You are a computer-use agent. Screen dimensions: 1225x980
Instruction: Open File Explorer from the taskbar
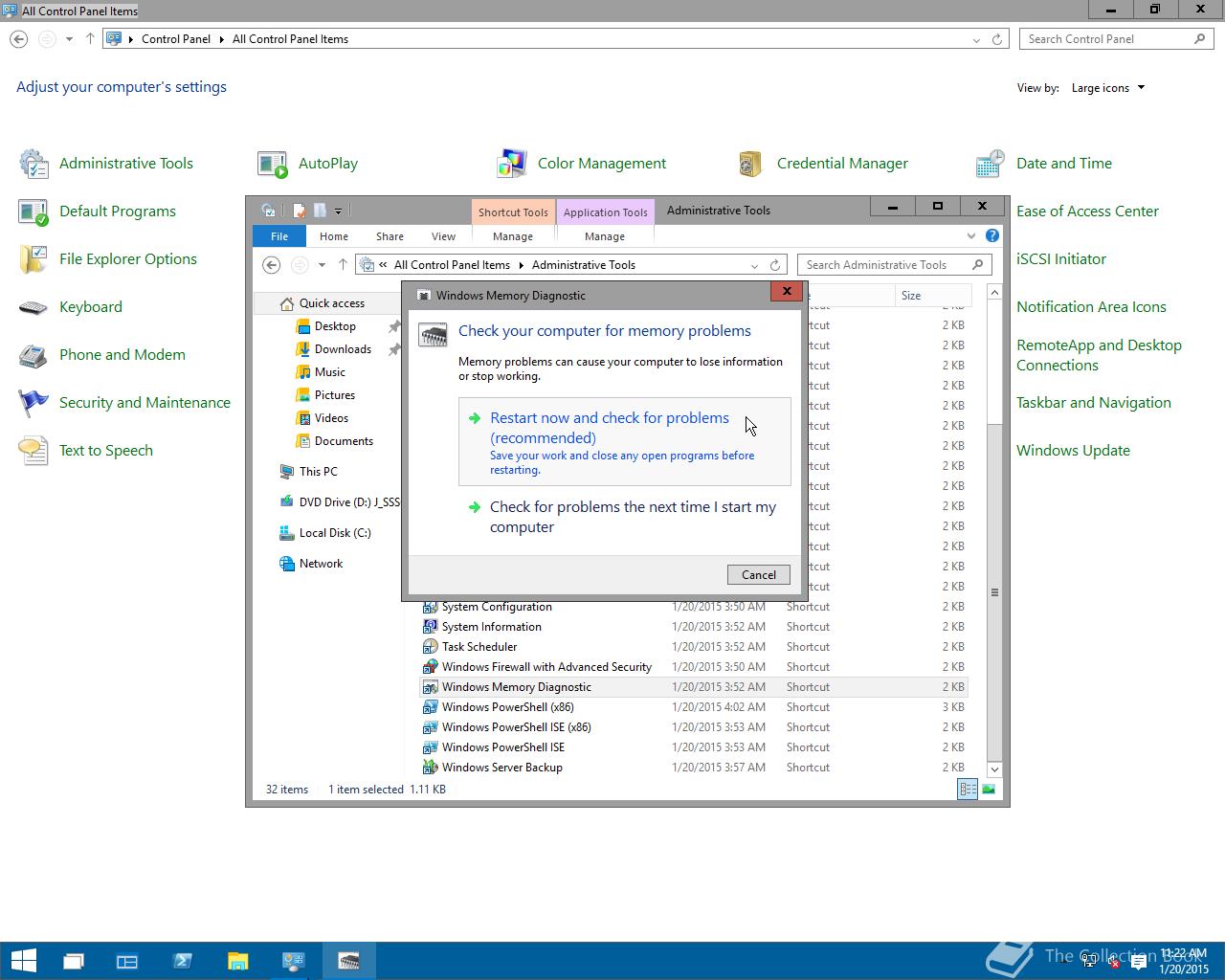[x=237, y=961]
